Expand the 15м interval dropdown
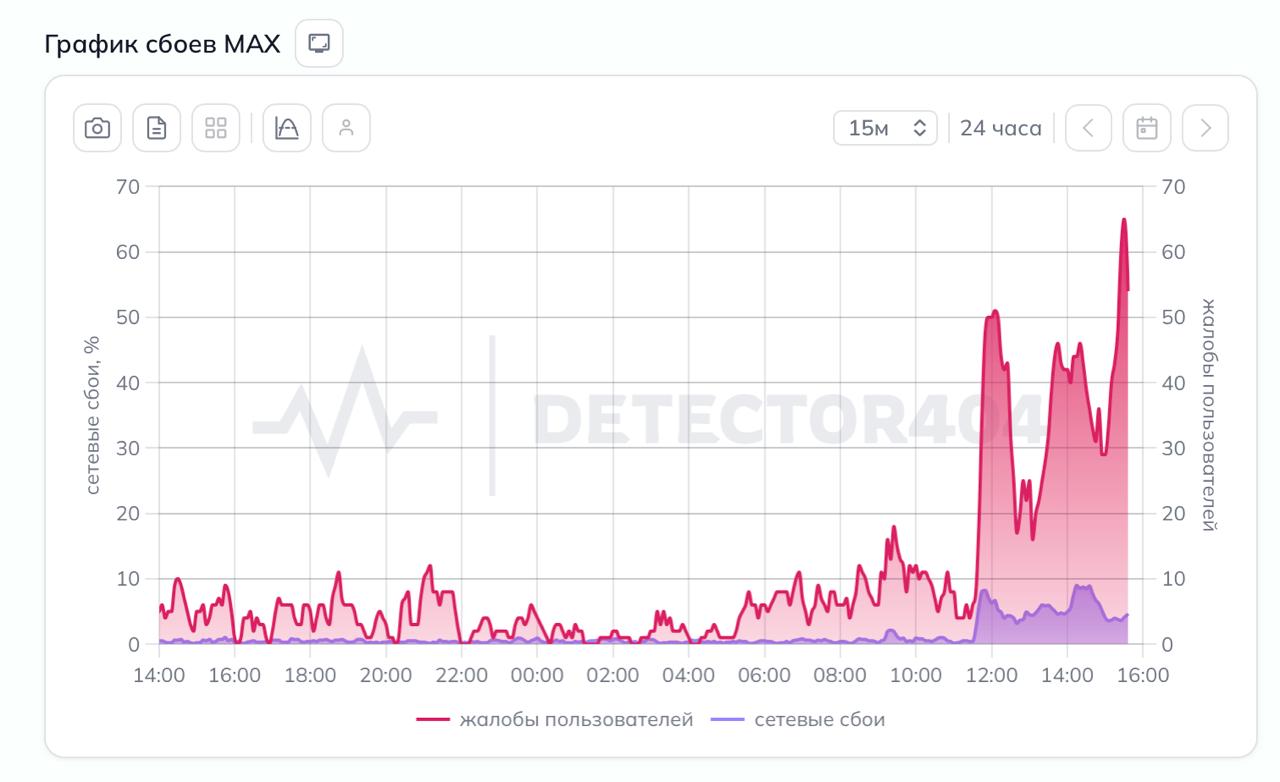The height and width of the screenshot is (782, 1280). pos(885,128)
